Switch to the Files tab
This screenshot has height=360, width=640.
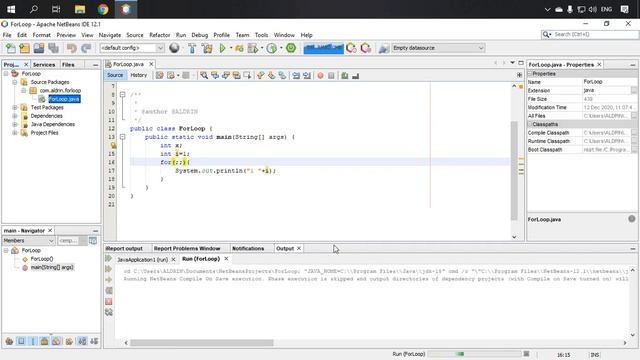click(x=68, y=64)
